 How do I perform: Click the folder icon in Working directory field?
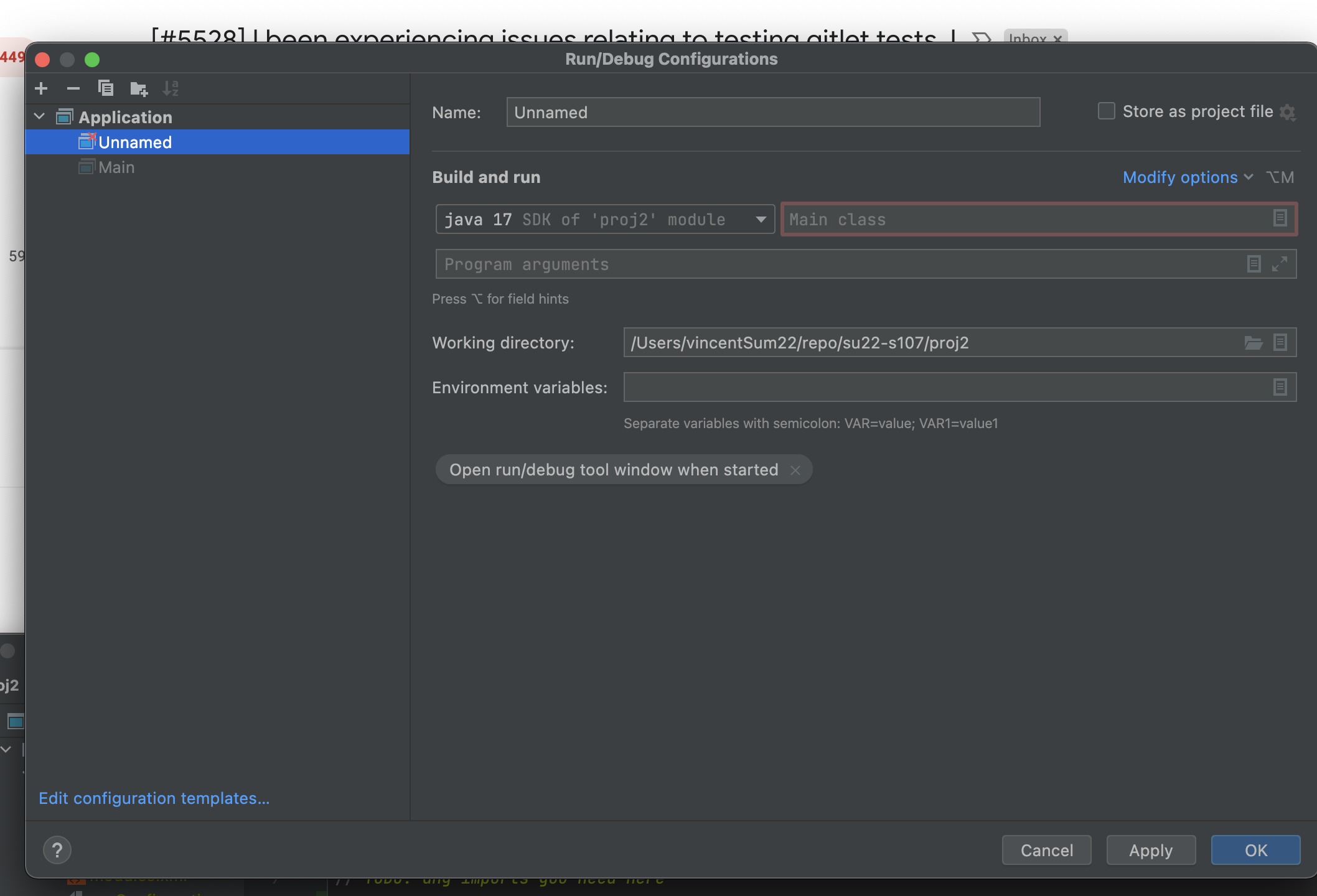[1253, 342]
